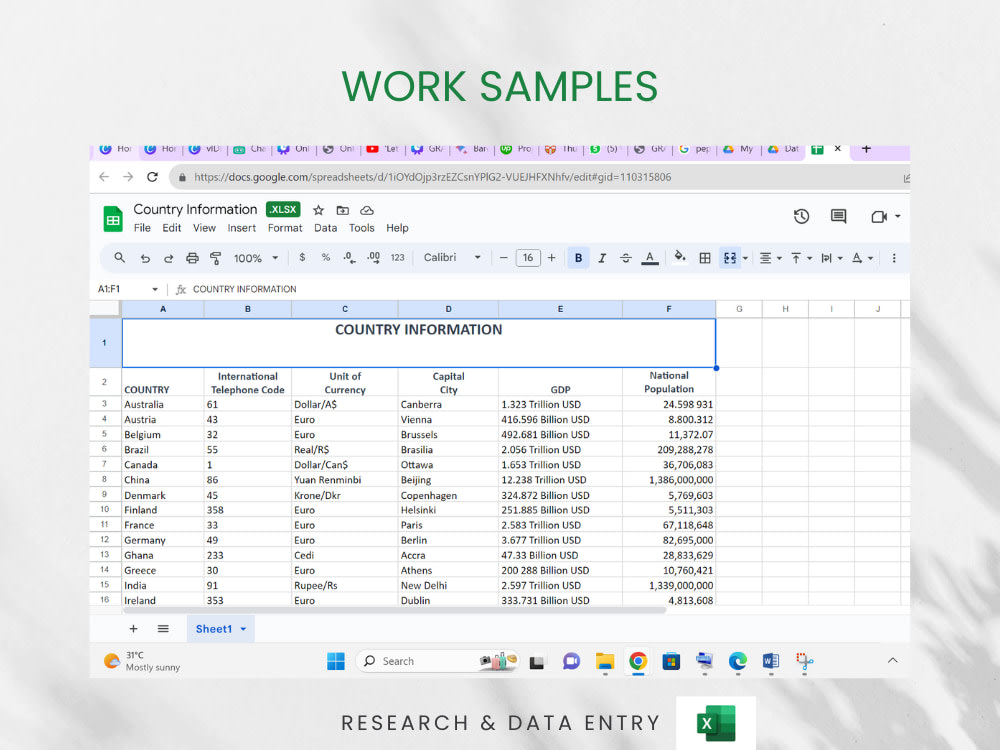Open Word from the taskbar

point(770,661)
